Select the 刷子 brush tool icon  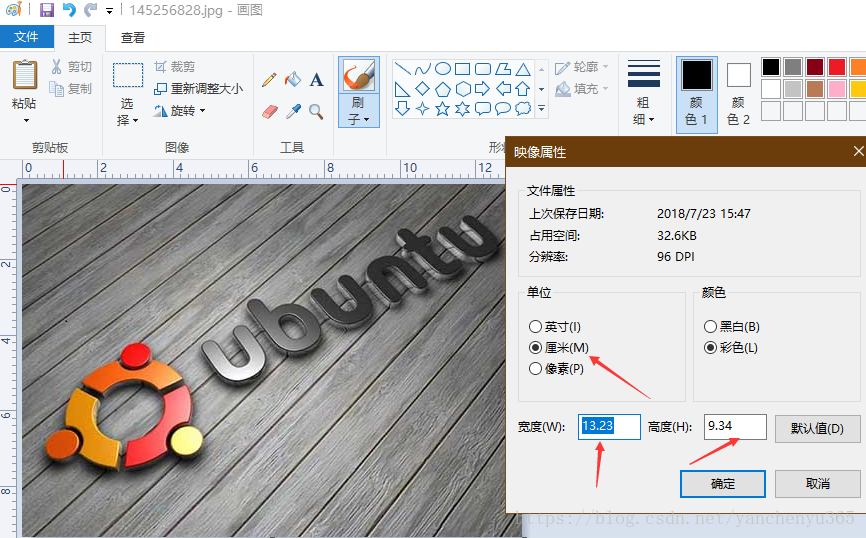point(359,75)
